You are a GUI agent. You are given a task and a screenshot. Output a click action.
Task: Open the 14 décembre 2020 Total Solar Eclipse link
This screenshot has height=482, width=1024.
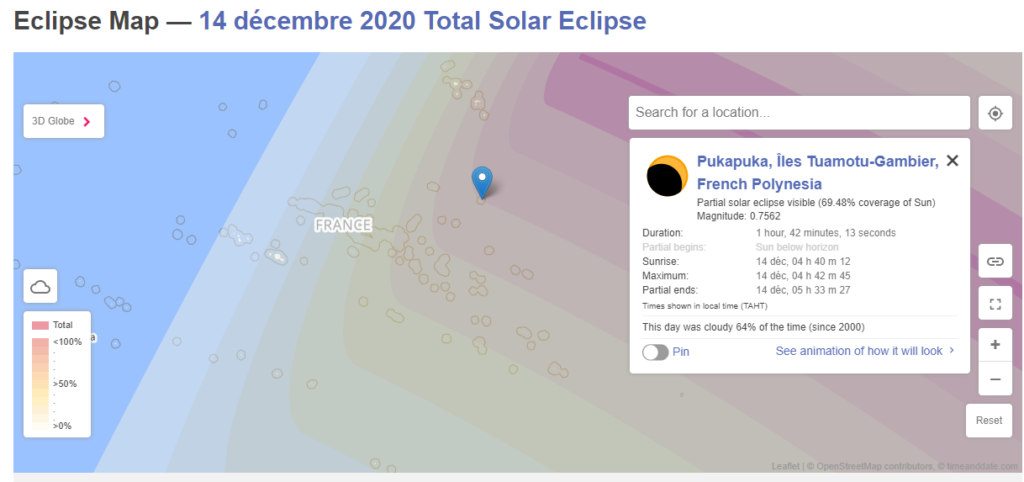click(423, 21)
